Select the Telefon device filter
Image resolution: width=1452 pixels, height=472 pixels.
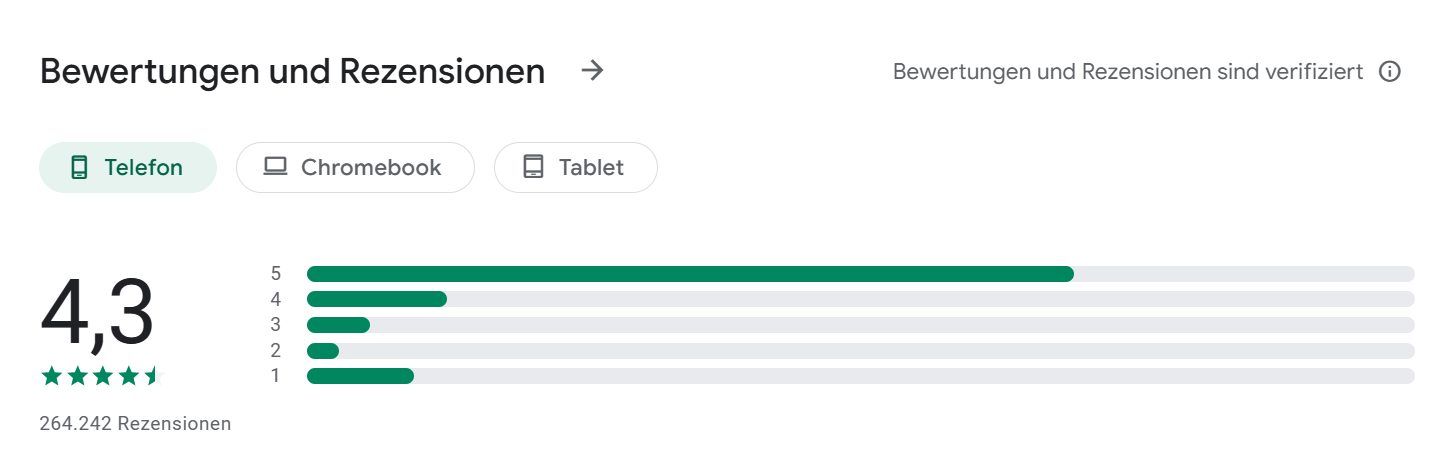click(x=128, y=167)
